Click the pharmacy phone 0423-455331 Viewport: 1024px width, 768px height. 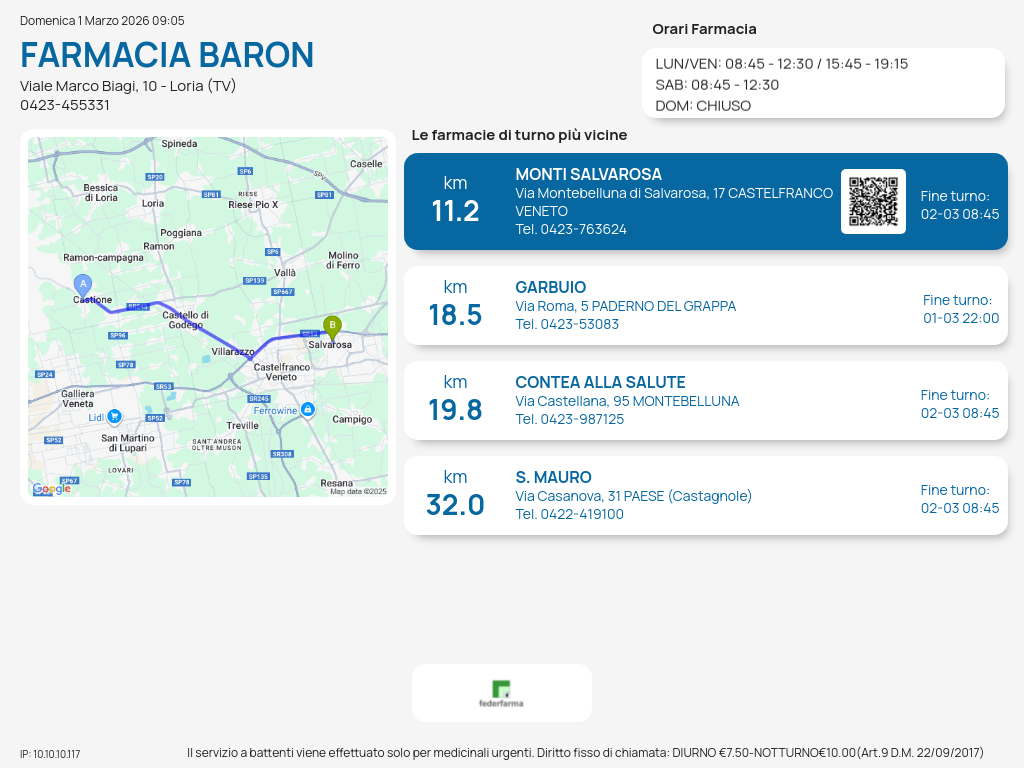pos(65,105)
